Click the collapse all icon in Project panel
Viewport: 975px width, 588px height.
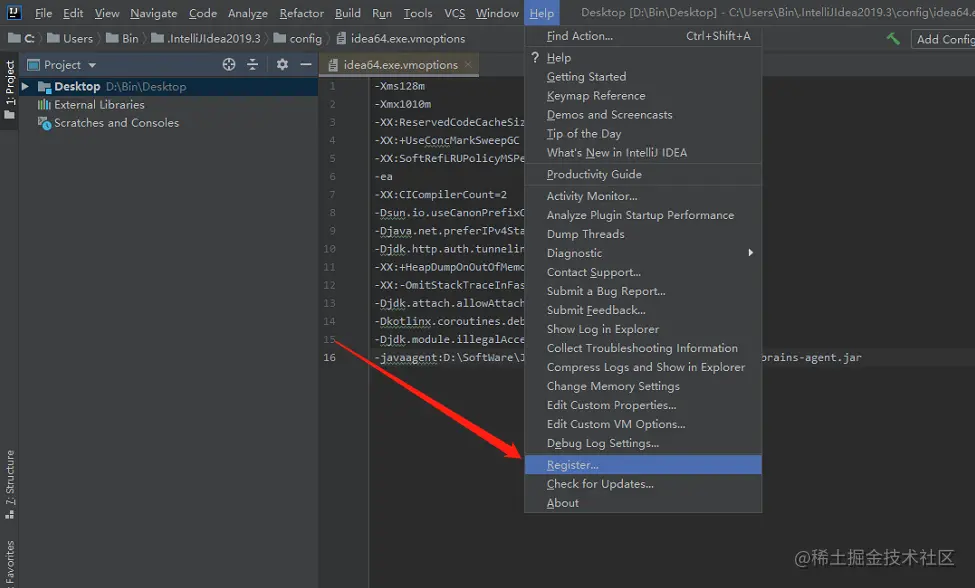pos(252,65)
